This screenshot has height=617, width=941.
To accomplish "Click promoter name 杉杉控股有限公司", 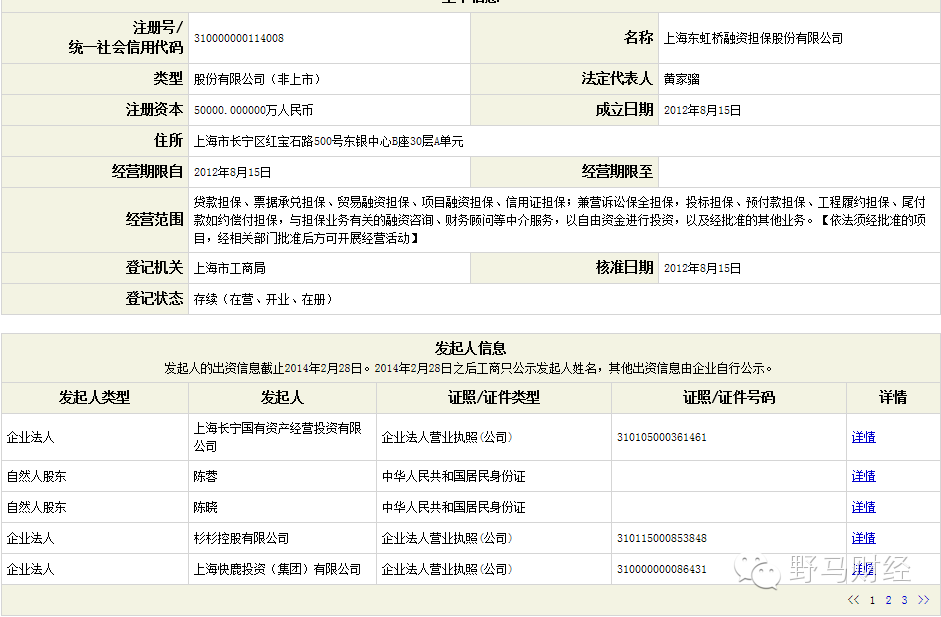I will click(x=241, y=539).
